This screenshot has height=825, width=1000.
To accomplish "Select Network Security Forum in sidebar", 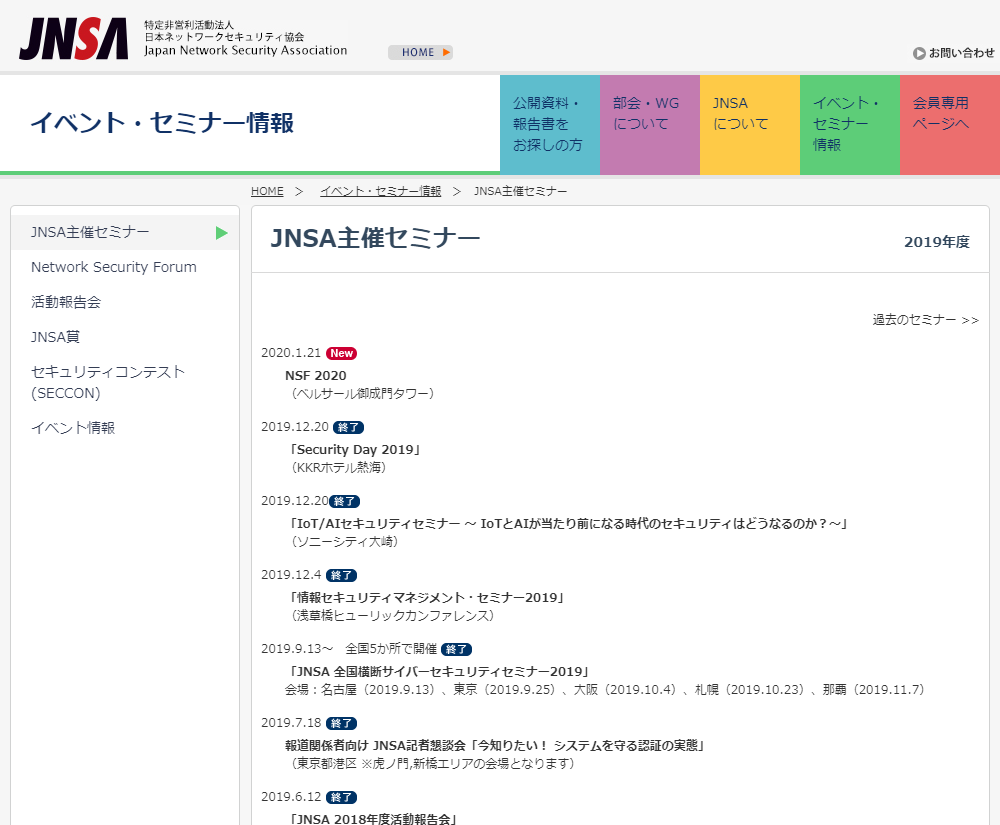I will 114,267.
